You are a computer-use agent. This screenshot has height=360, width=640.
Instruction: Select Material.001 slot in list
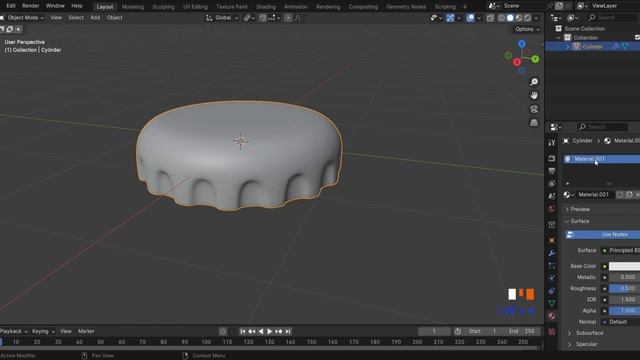tap(602, 159)
